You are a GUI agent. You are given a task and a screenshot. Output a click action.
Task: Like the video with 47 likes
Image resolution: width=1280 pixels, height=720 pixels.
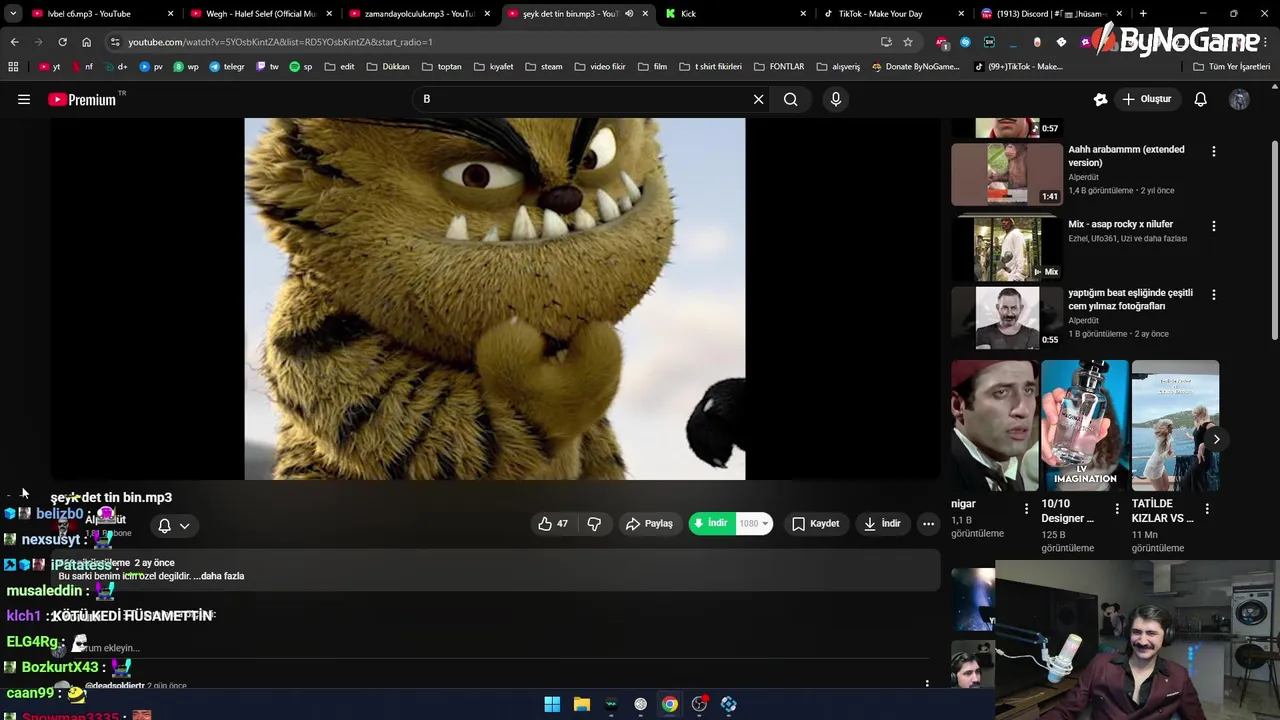[x=553, y=523]
